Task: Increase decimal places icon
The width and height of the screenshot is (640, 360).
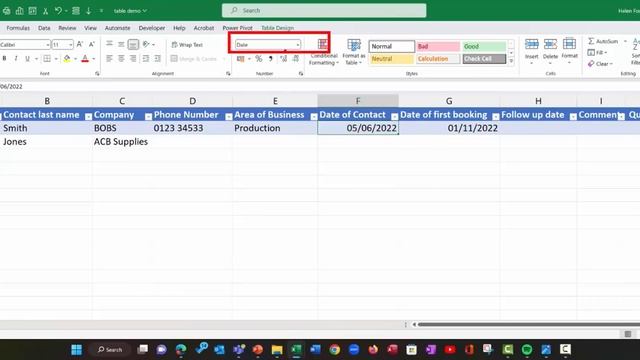Action: click(x=284, y=59)
